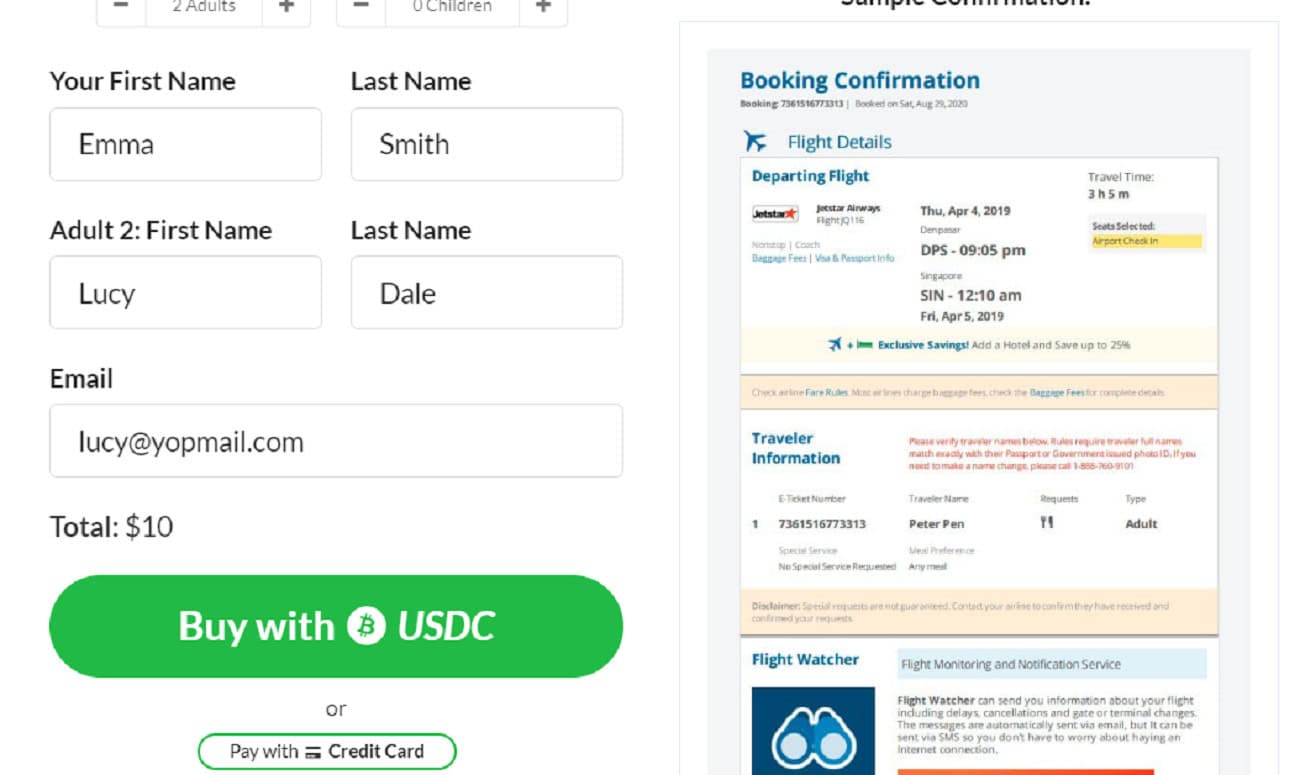Increase adults count with plus button

(x=287, y=8)
